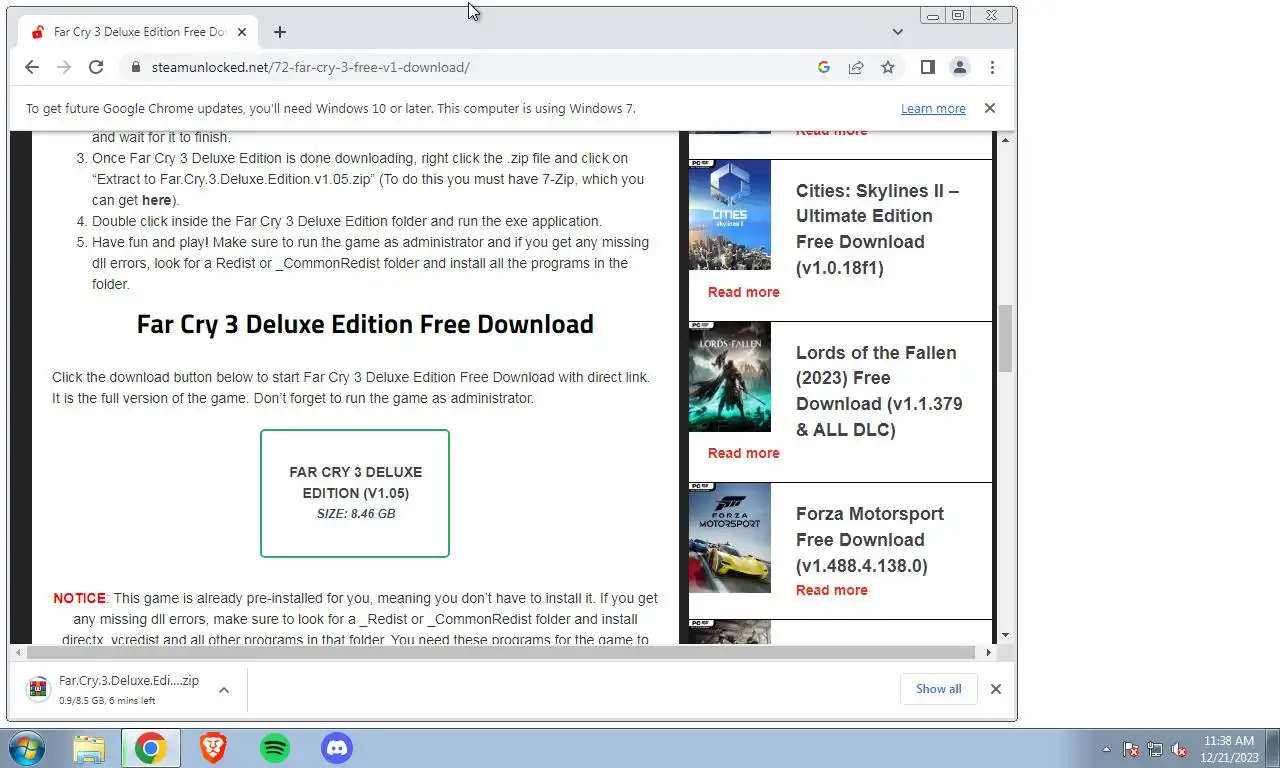1280x768 pixels.
Task: Click the vertical scrollbar down arrow
Action: (1005, 636)
